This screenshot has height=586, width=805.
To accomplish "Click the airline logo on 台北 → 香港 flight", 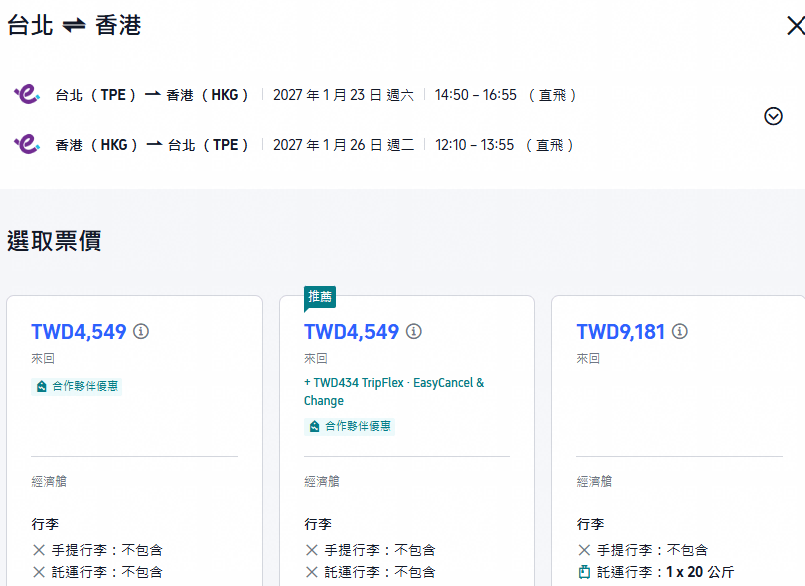I will tap(27, 94).
